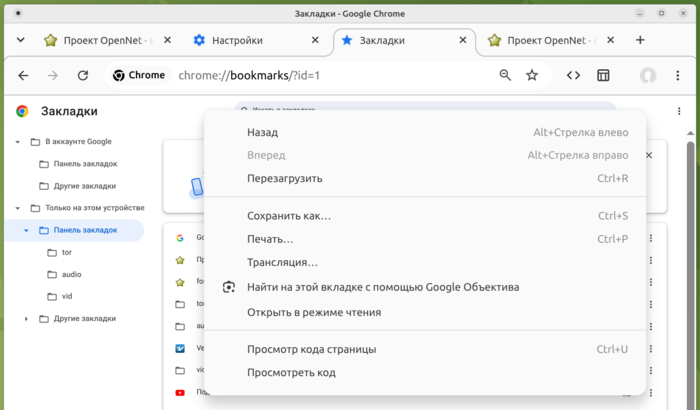Image resolution: width=700 pixels, height=410 pixels.
Task: Choose Перезагрузить in context menu
Action: tap(425, 178)
